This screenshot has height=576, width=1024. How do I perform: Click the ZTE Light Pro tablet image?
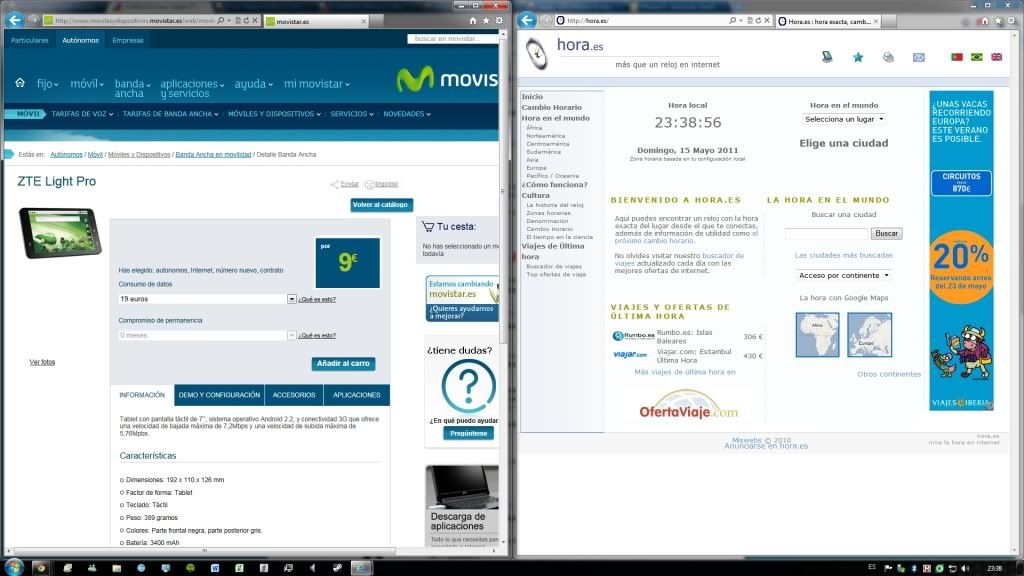[60, 232]
